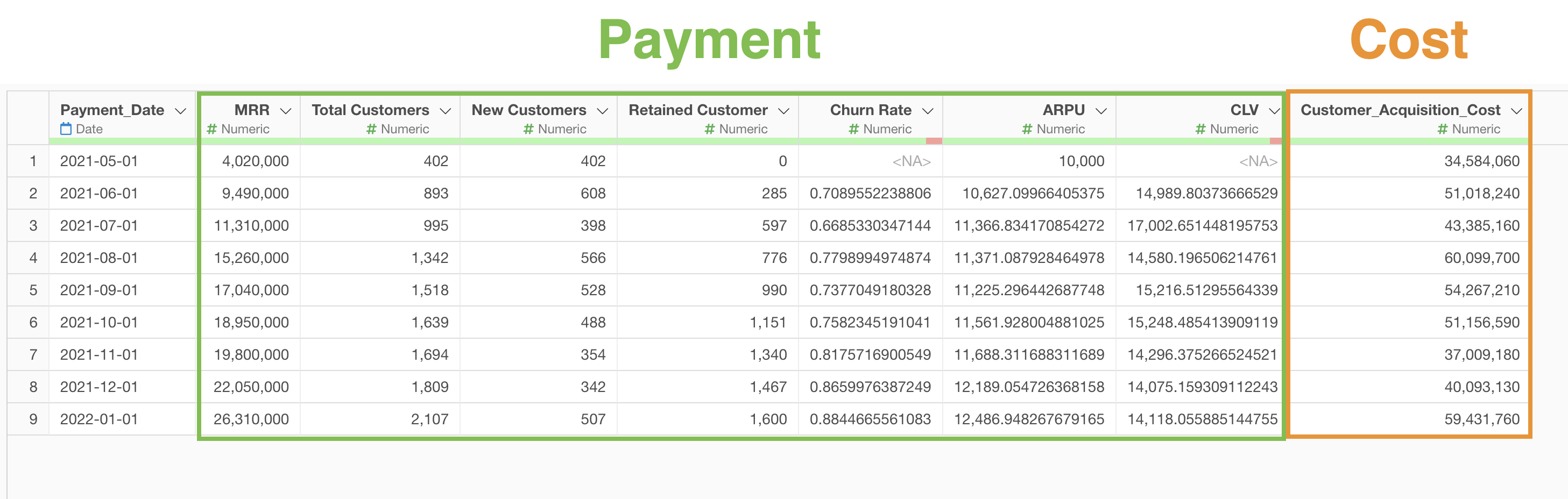
Task: Open the Retained Customer column dropdown arrow
Action: pos(784,111)
